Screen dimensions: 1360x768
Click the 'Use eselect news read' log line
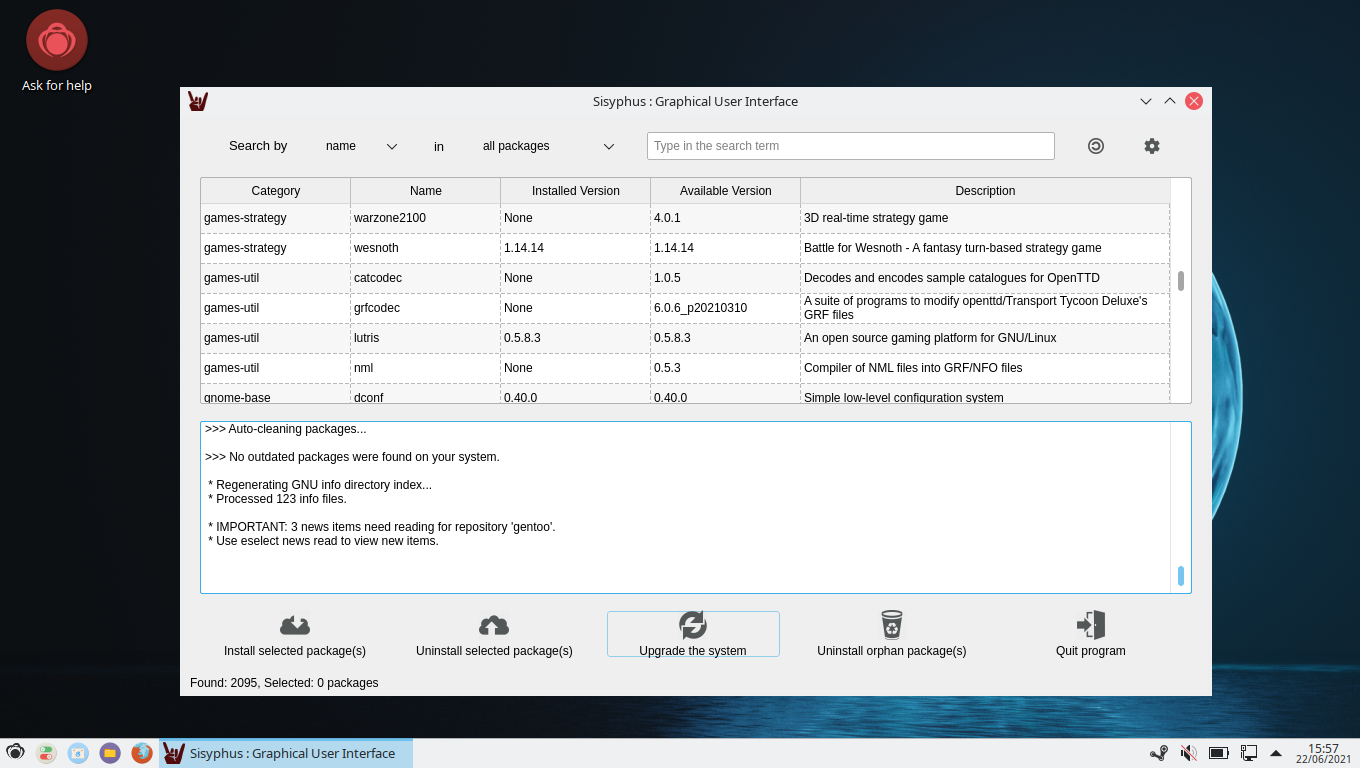point(323,541)
